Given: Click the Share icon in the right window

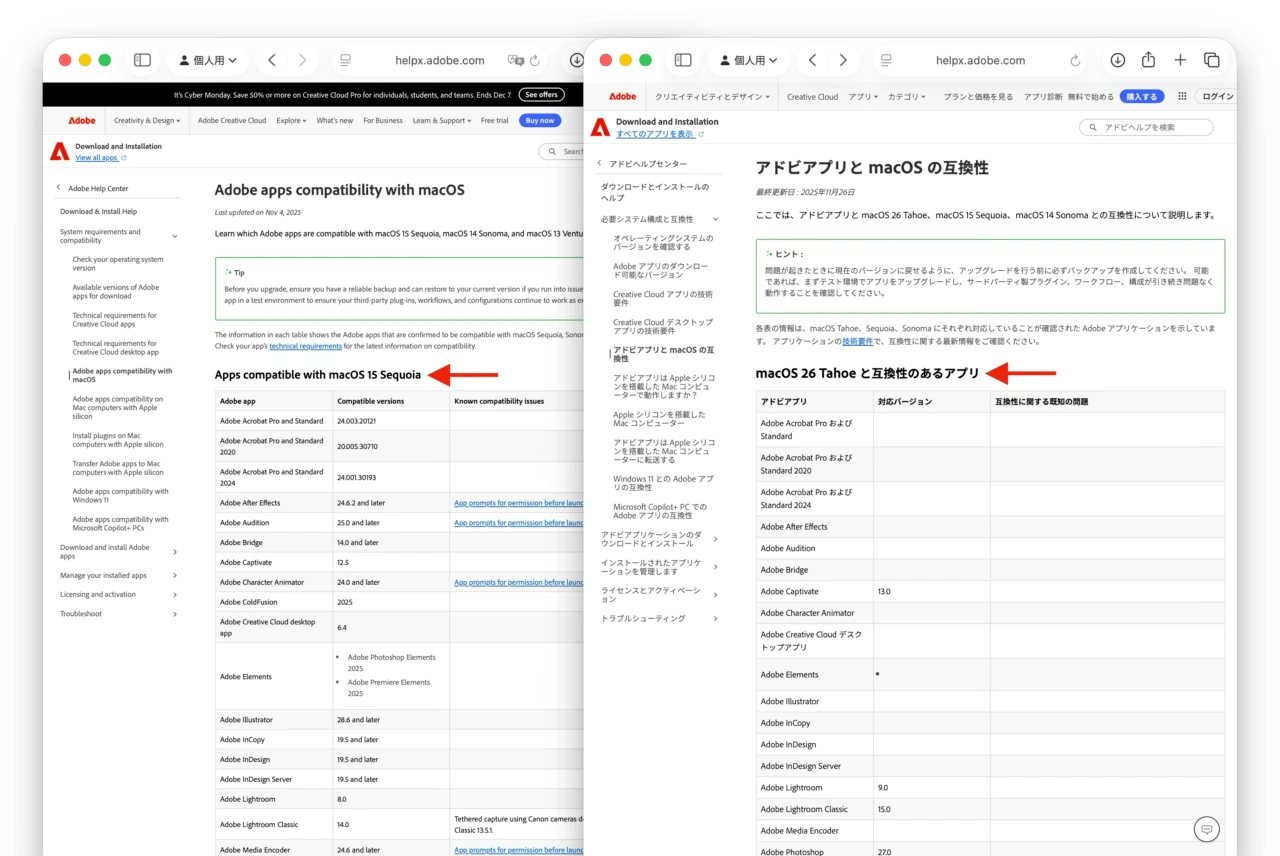Looking at the screenshot, I should (x=1149, y=60).
